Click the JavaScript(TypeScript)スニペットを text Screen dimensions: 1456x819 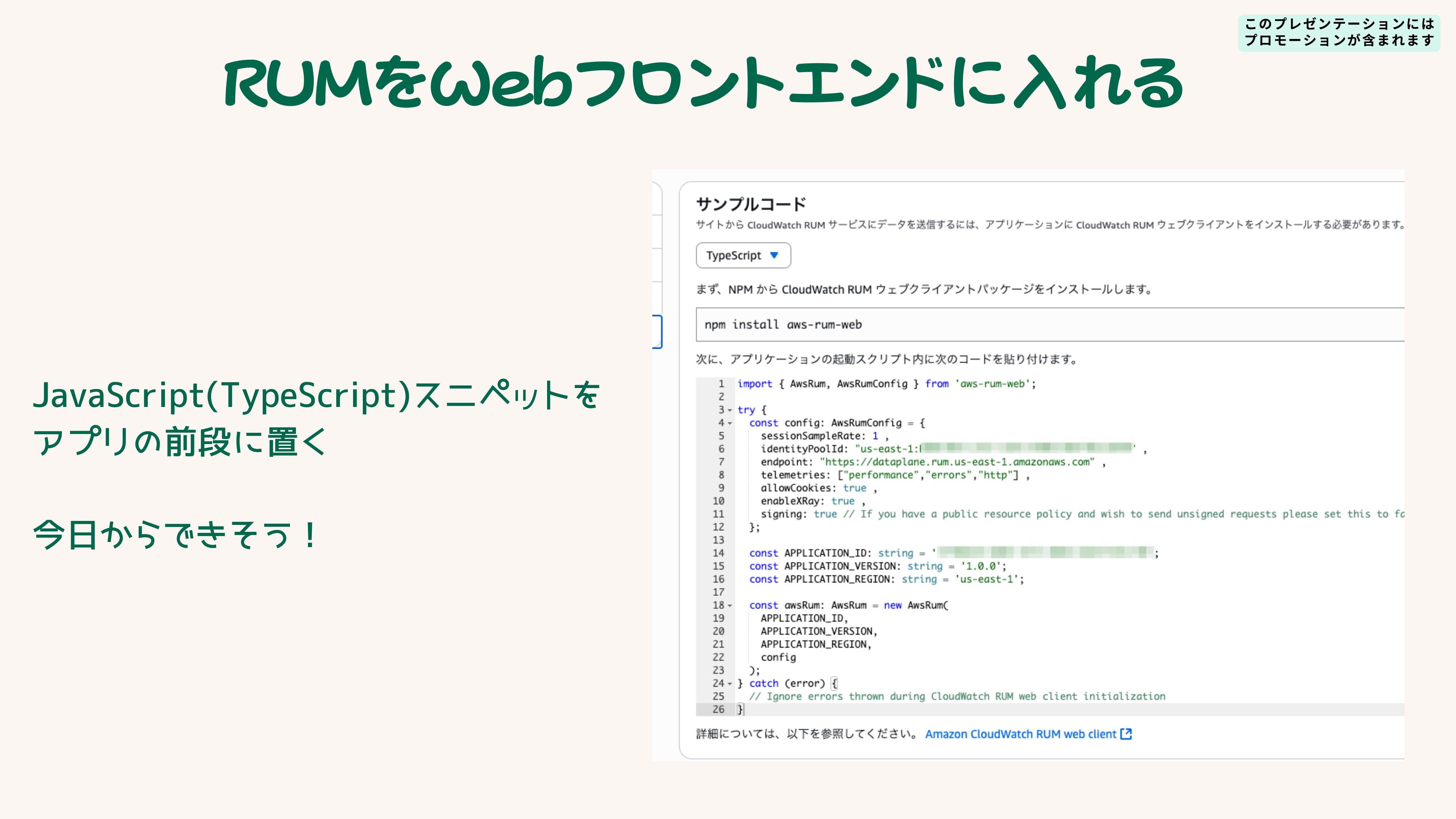[x=317, y=395]
